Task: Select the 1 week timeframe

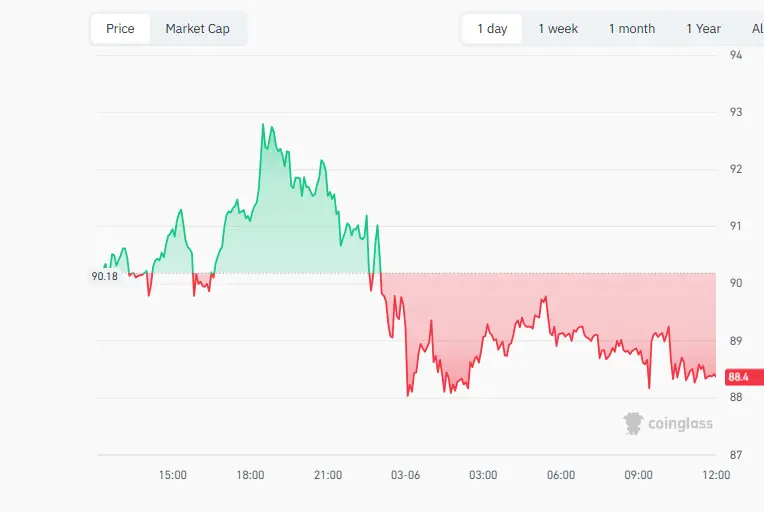Action: click(x=558, y=29)
